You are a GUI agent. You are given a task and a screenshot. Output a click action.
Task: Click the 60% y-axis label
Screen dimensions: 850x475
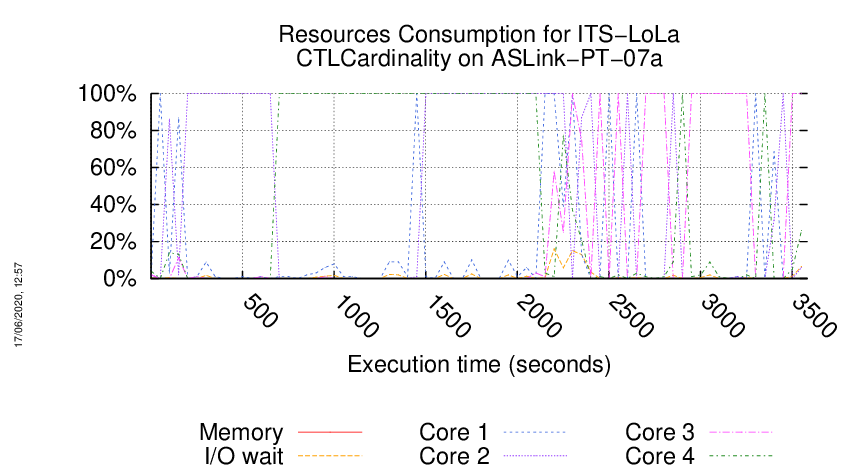click(x=113, y=168)
